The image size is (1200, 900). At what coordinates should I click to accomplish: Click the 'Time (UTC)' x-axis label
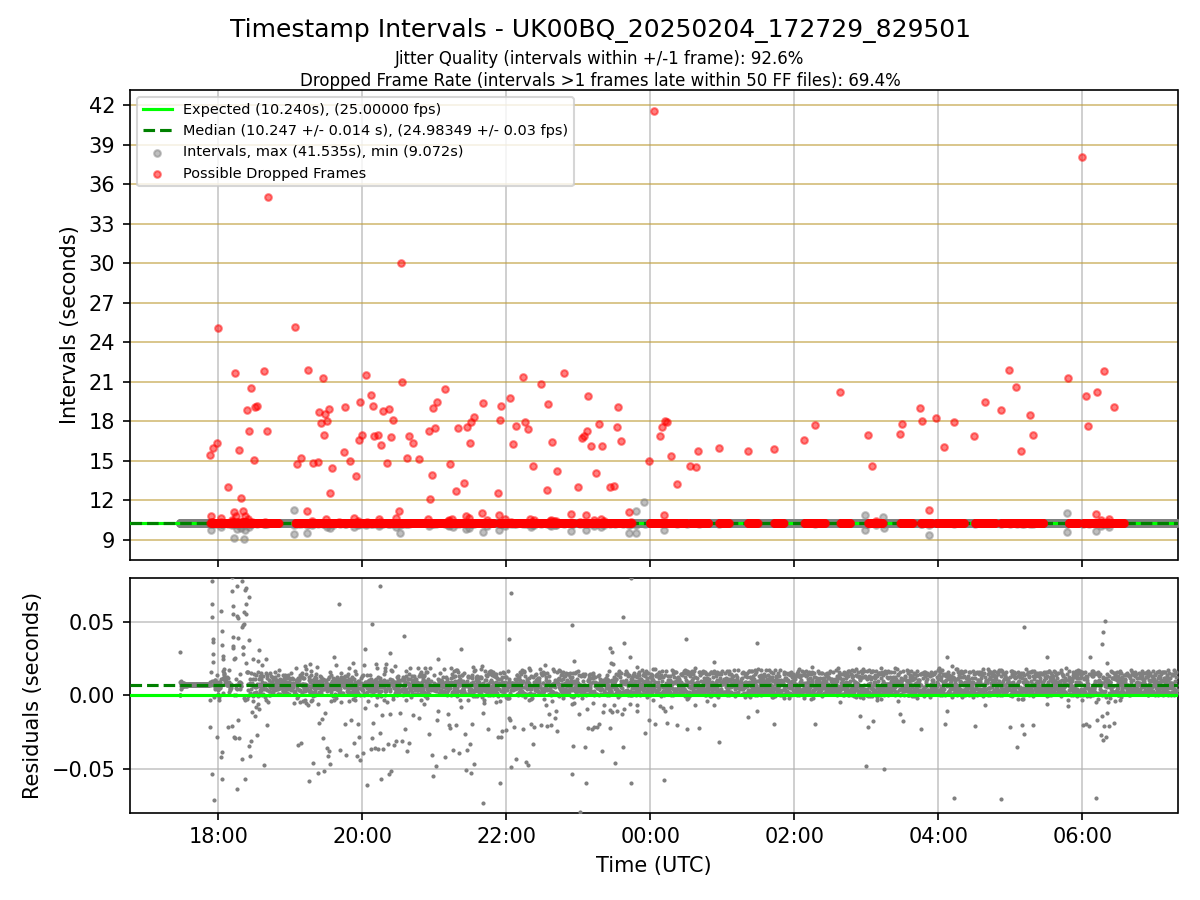coord(653,865)
